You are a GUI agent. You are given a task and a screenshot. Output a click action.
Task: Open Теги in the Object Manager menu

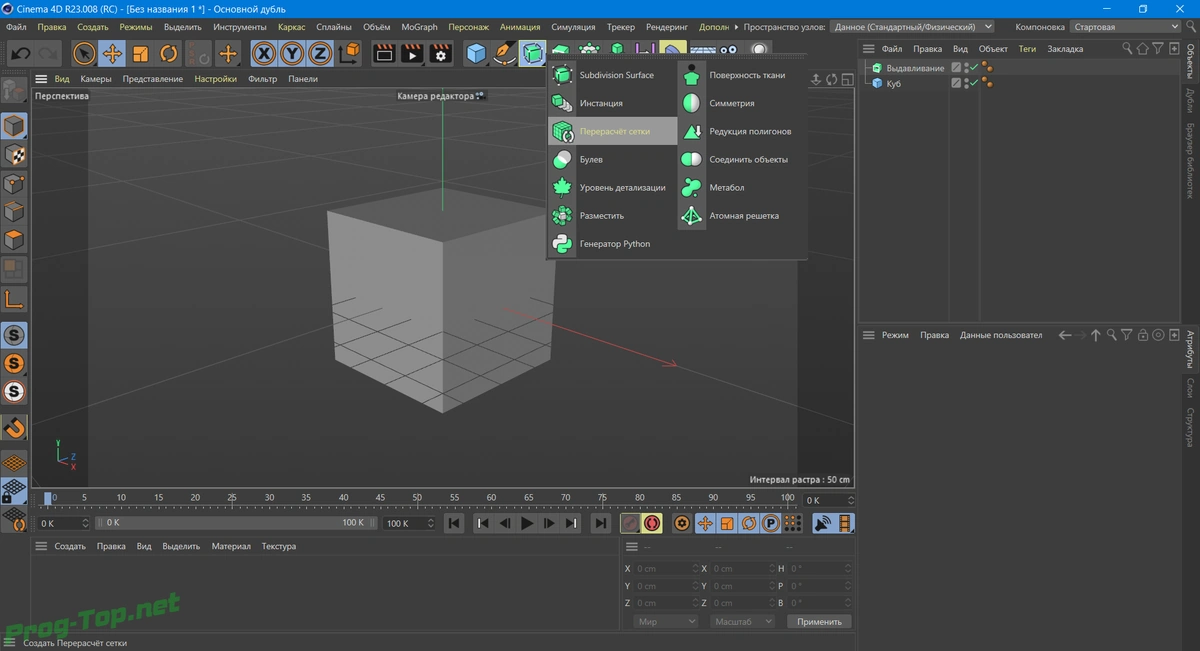pyautogui.click(x=1027, y=49)
